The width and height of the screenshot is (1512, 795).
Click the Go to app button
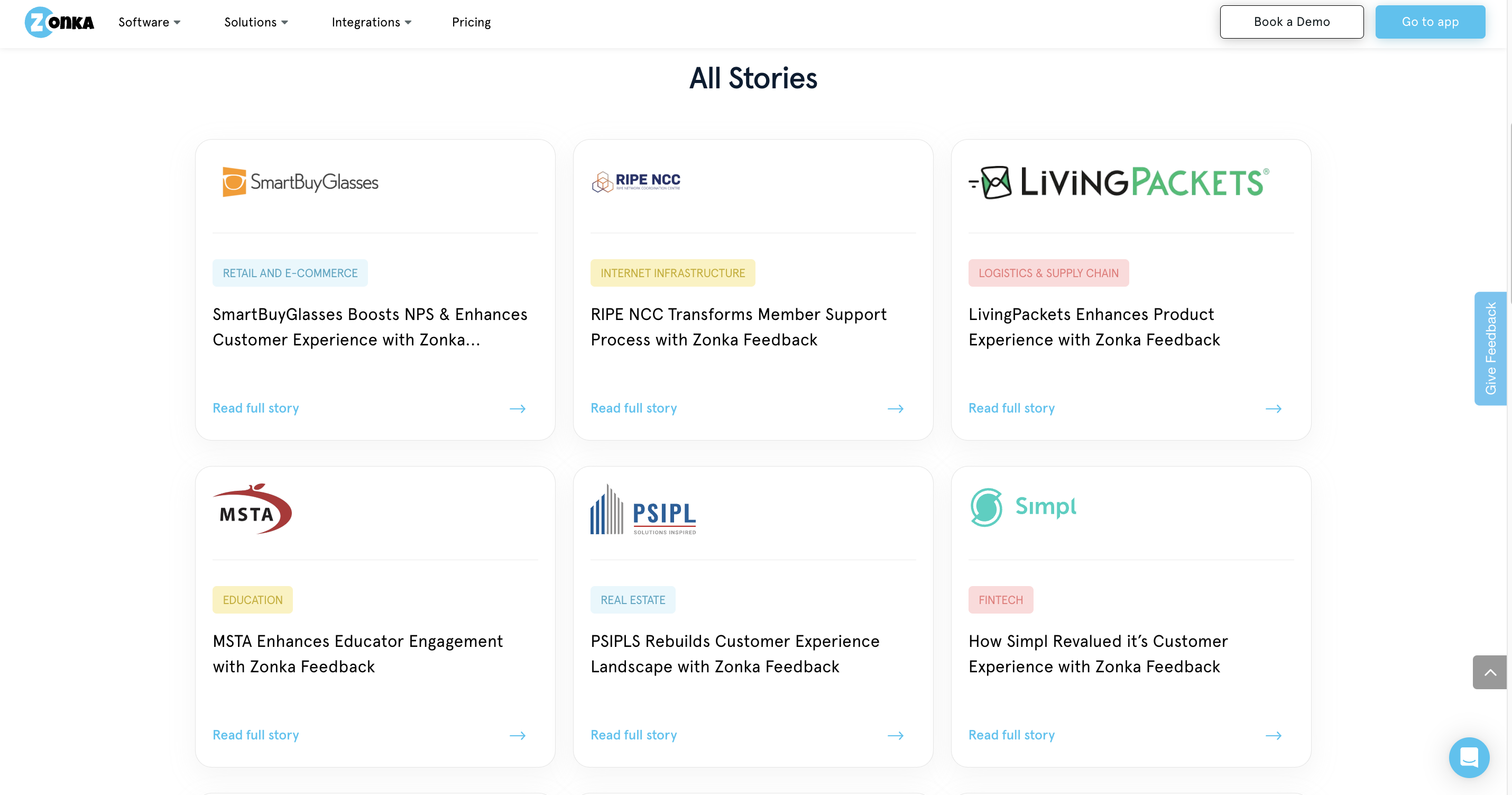point(1430,22)
